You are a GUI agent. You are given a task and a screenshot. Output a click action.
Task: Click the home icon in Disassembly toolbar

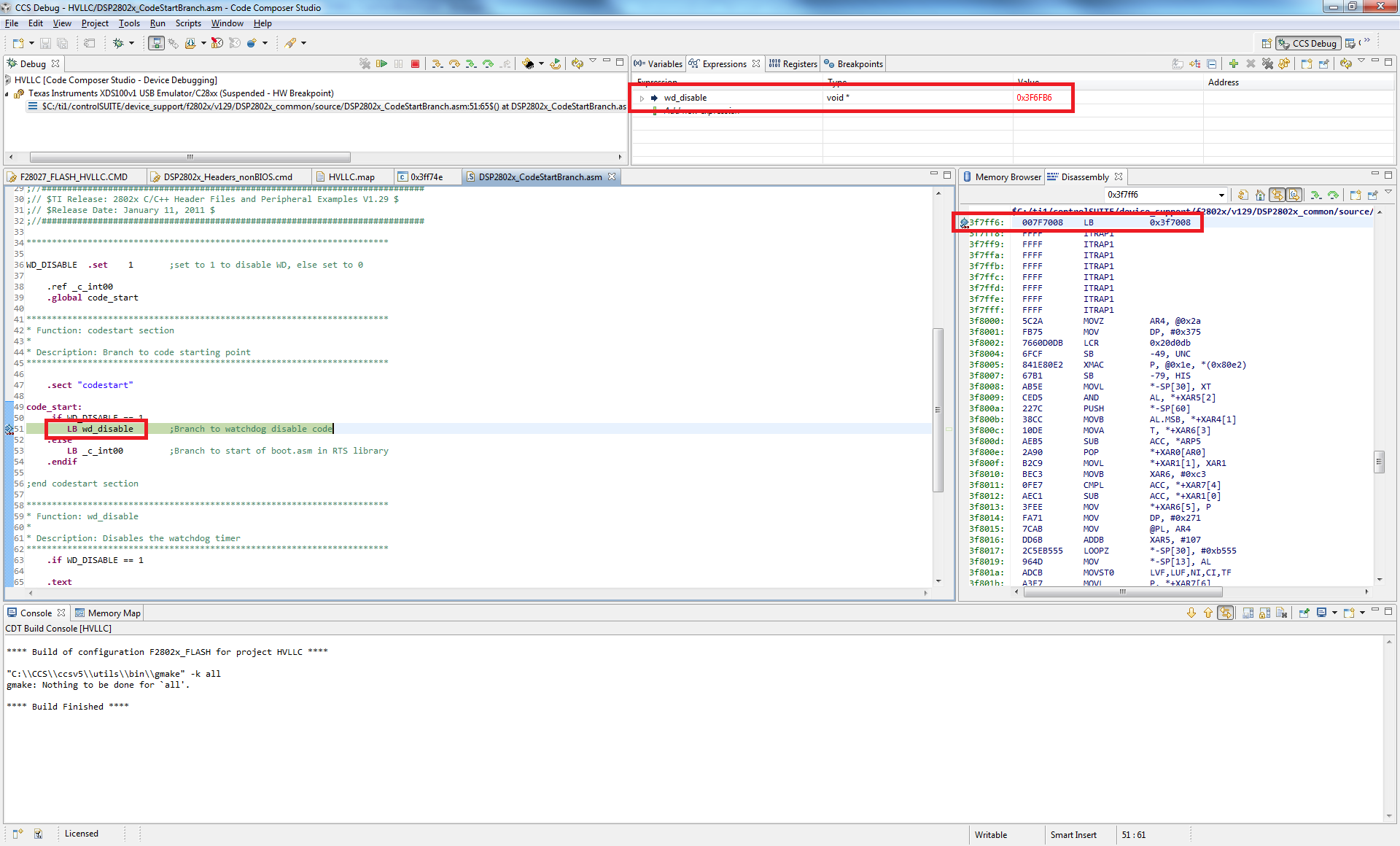pos(1260,195)
